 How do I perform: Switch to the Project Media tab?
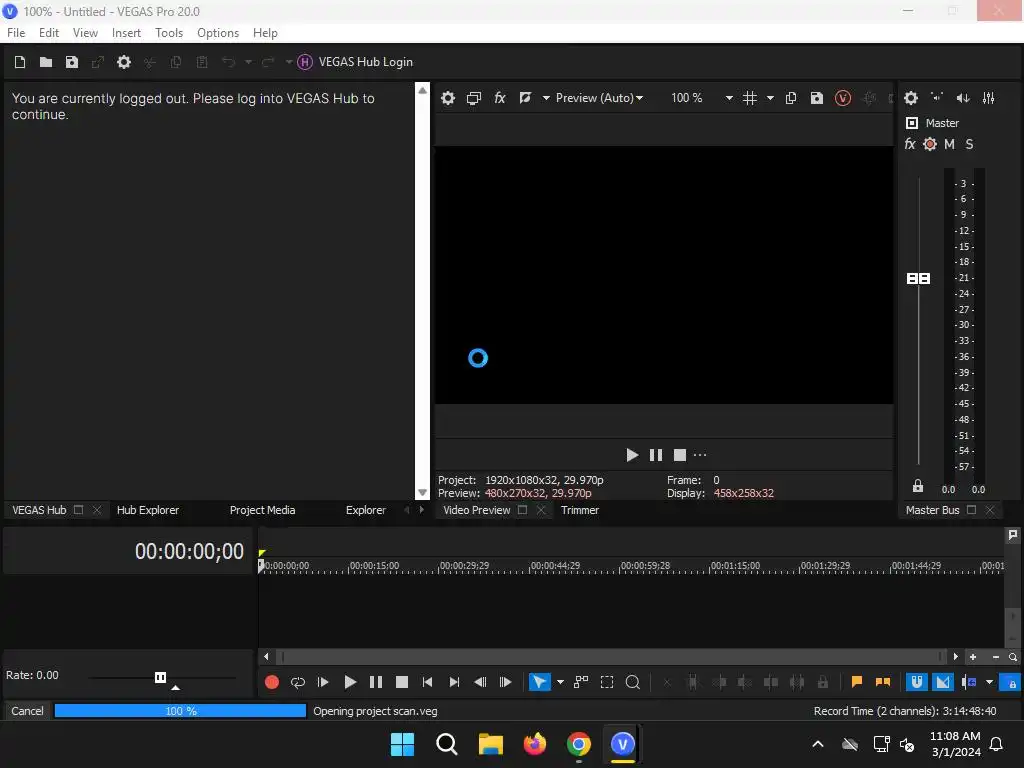[263, 510]
